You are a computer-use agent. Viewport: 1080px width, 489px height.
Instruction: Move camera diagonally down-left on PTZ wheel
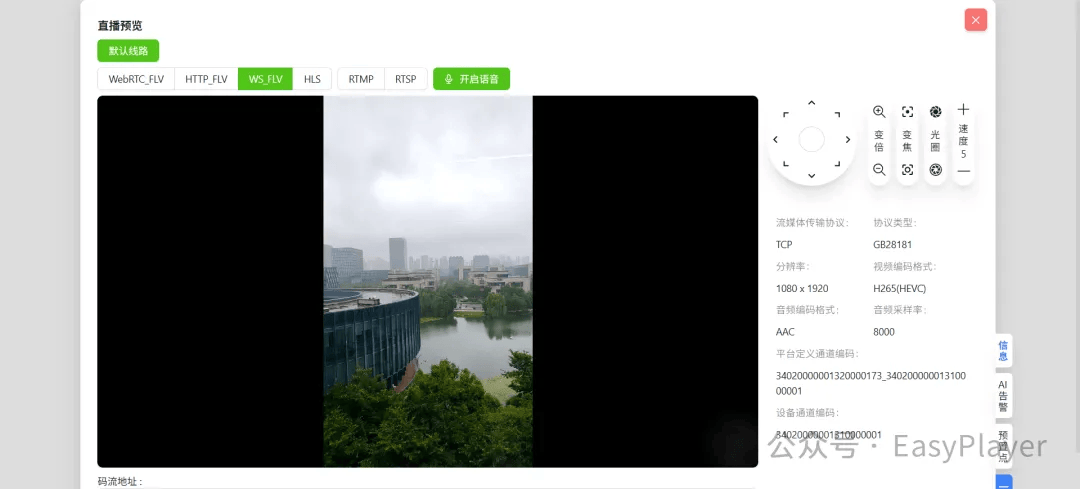click(786, 165)
